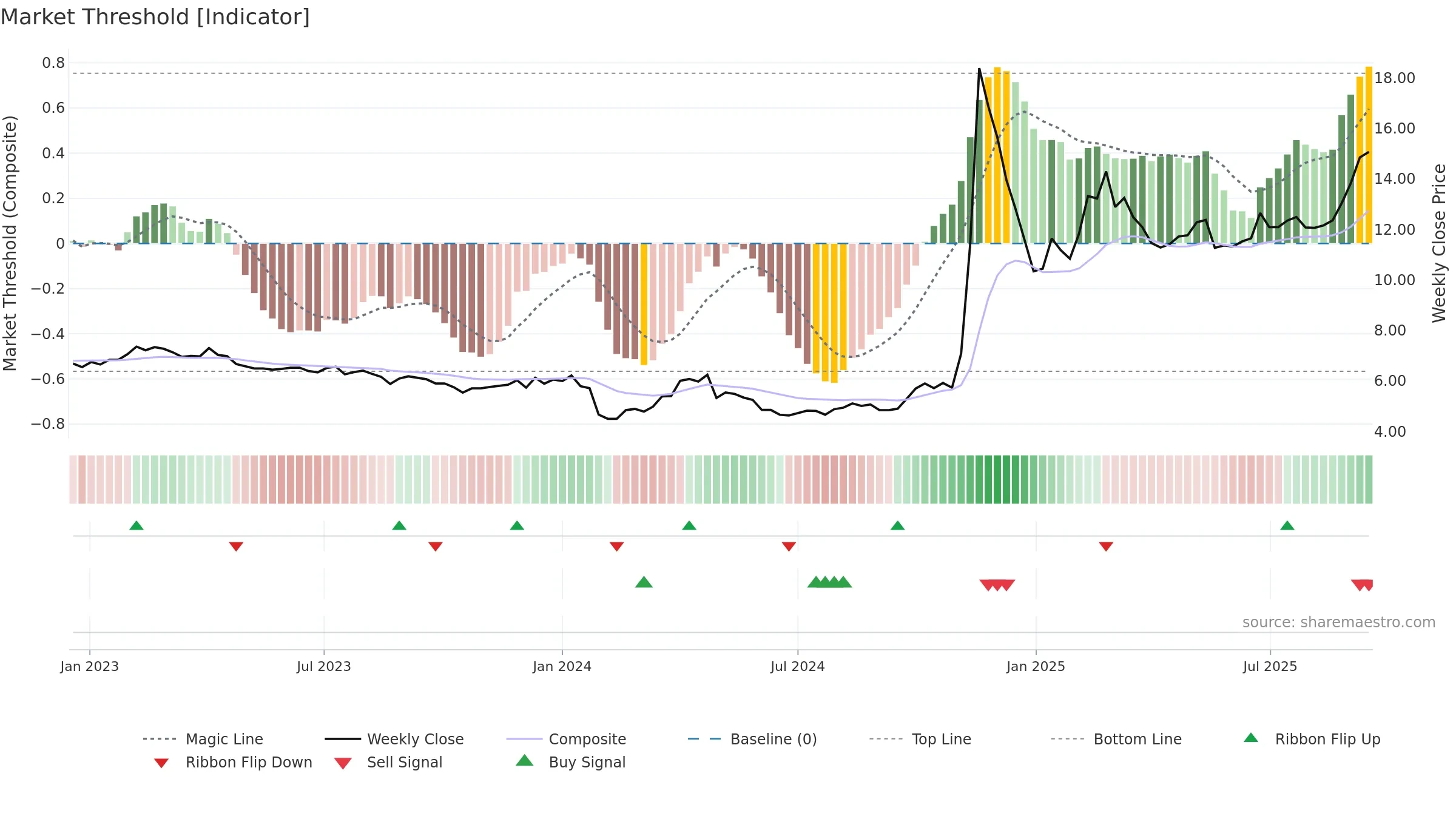Toggle the Buy Signal legend entry

point(570,762)
